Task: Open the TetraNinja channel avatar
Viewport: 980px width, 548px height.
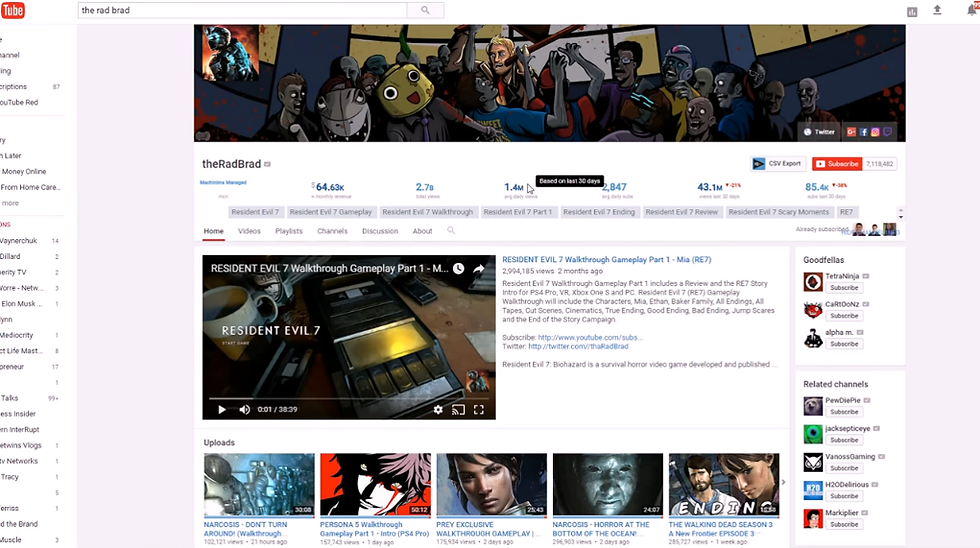Action: pyautogui.click(x=812, y=282)
